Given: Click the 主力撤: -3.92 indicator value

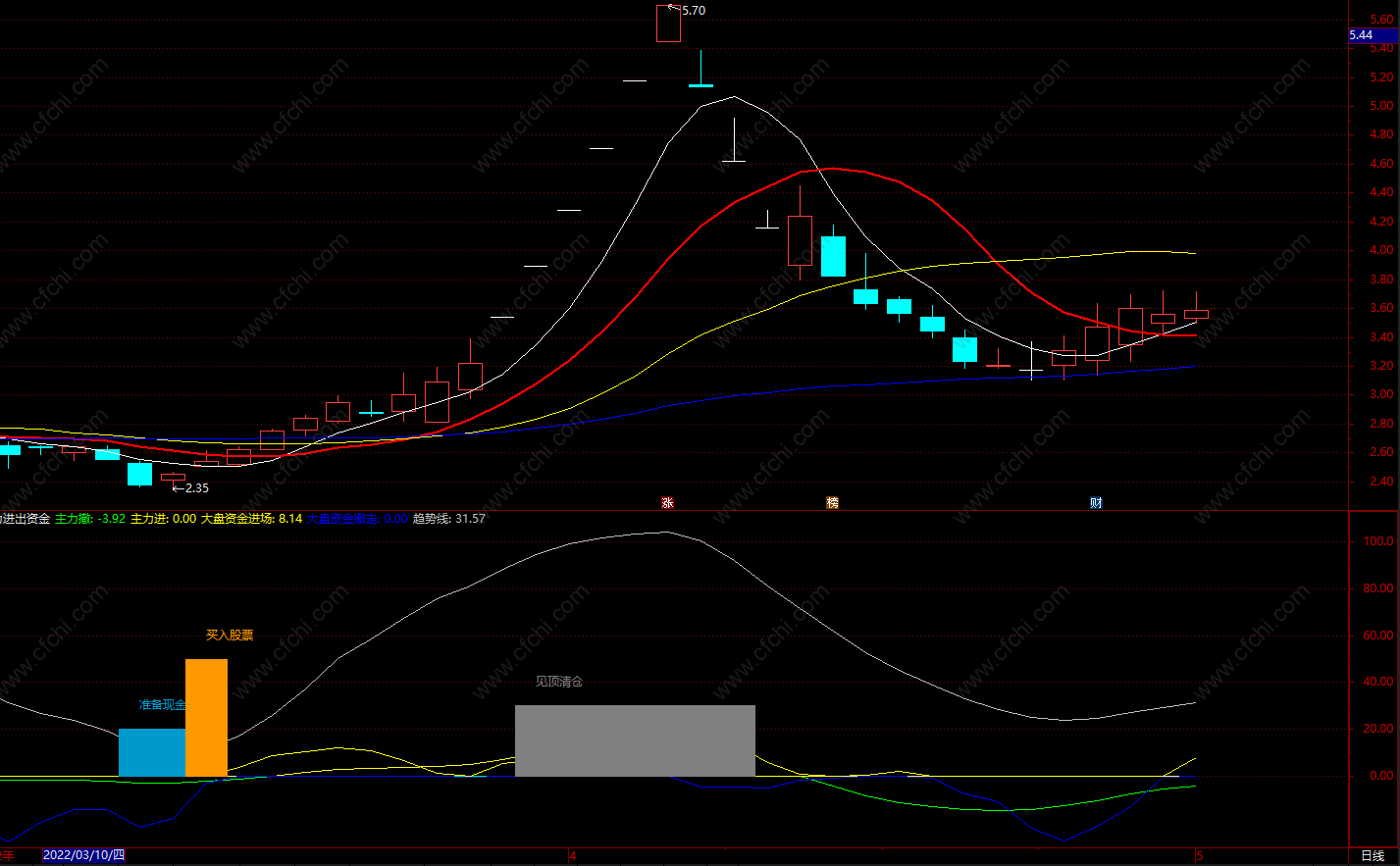Looking at the screenshot, I should click(90, 519).
